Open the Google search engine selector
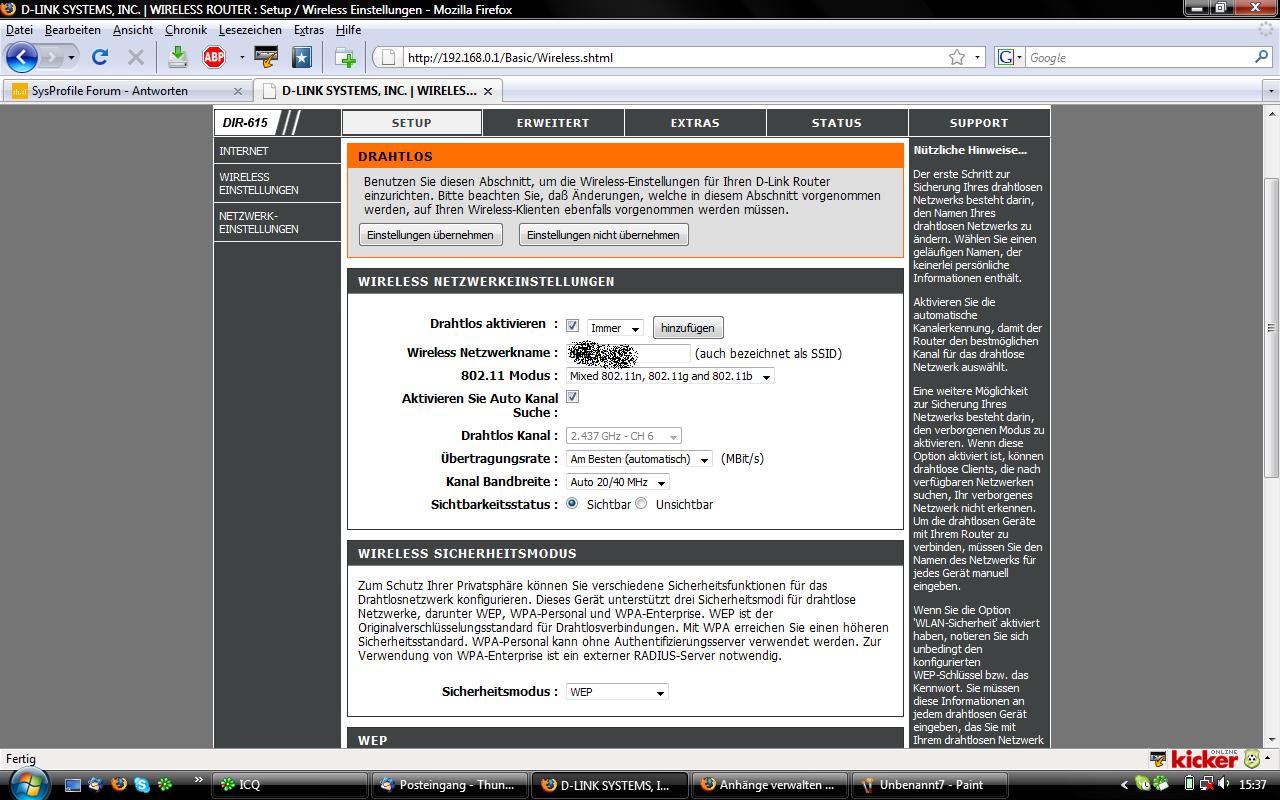Viewport: 1280px width, 800px height. click(1010, 57)
